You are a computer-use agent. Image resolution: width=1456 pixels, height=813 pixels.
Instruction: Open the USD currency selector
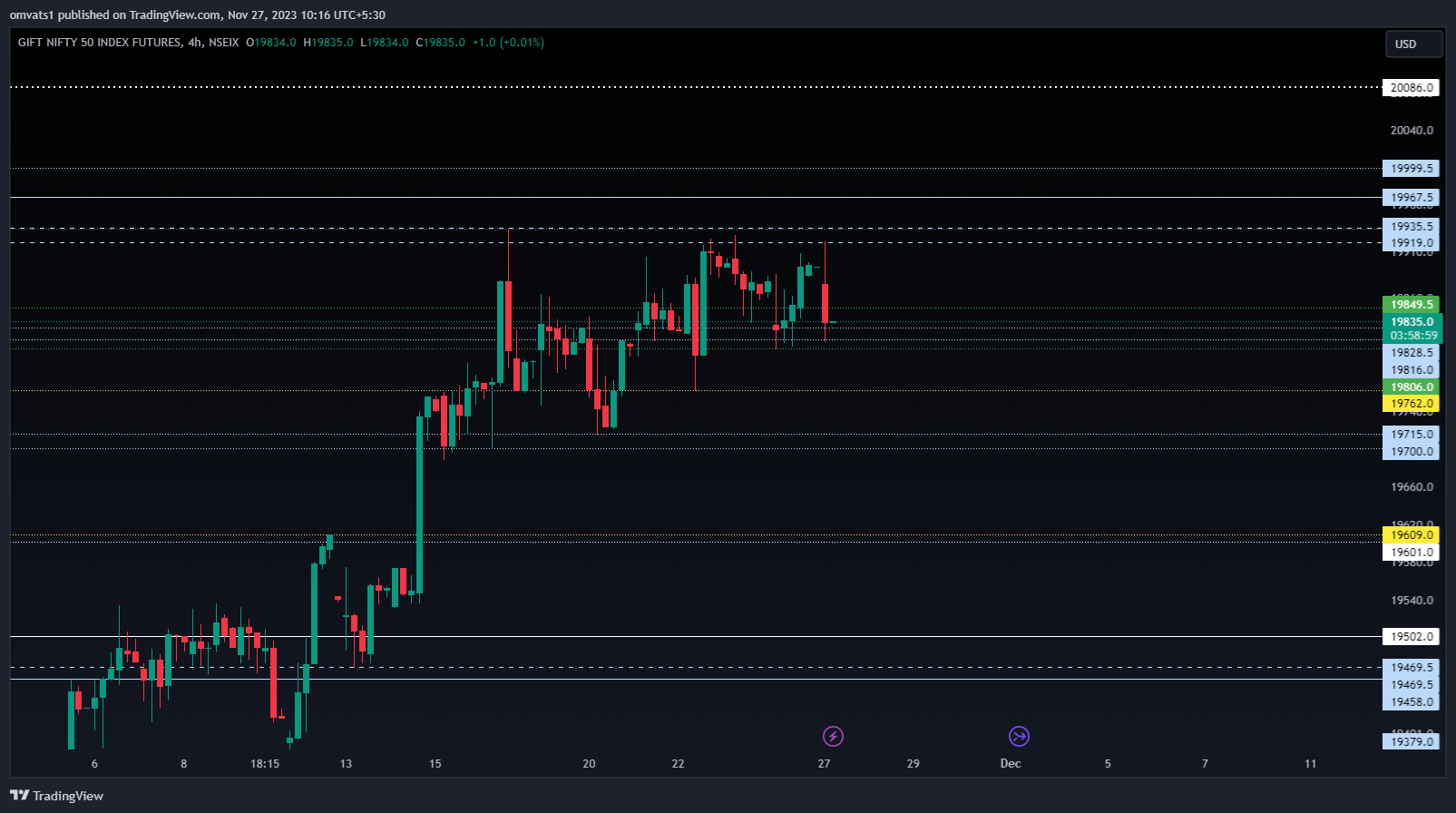1413,44
